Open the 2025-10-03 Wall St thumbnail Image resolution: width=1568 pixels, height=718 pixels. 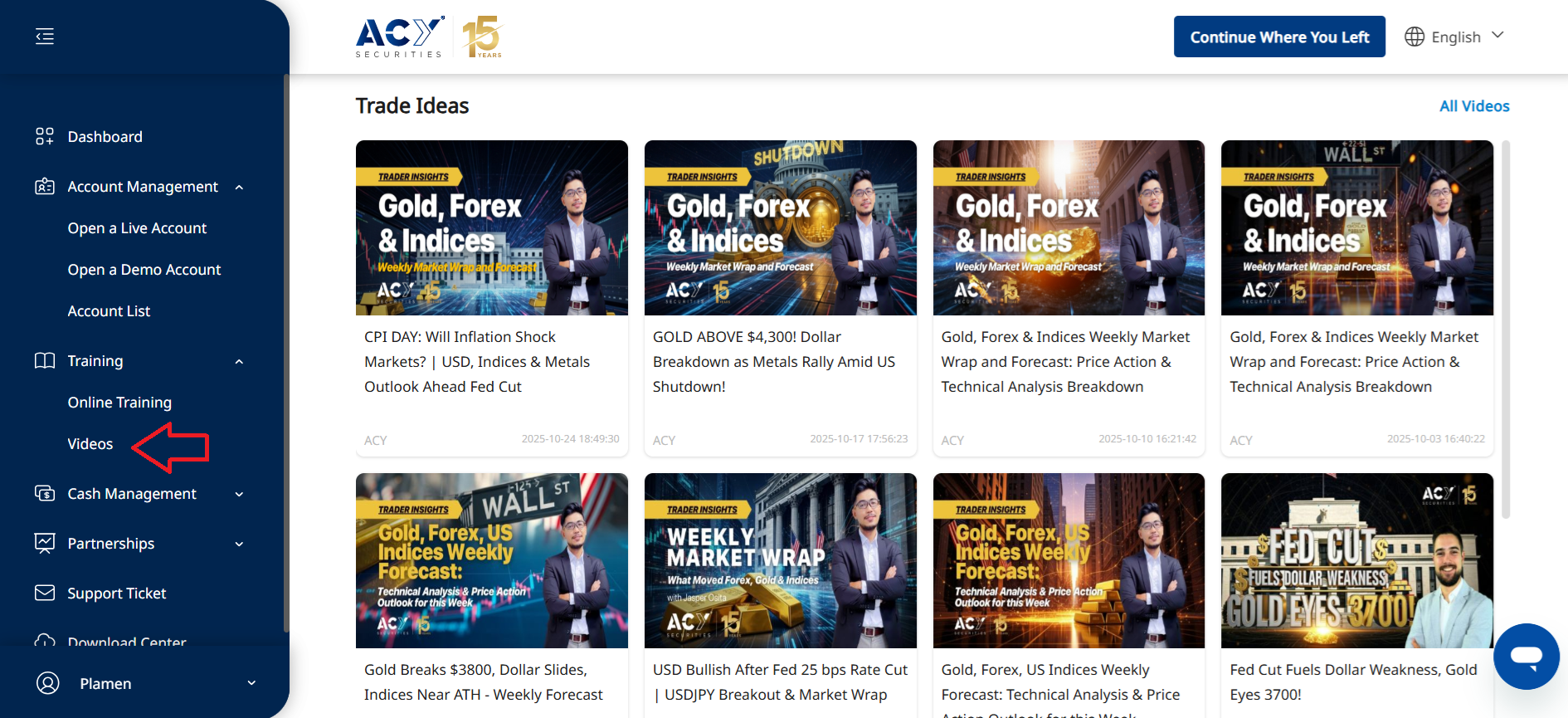tap(1357, 227)
